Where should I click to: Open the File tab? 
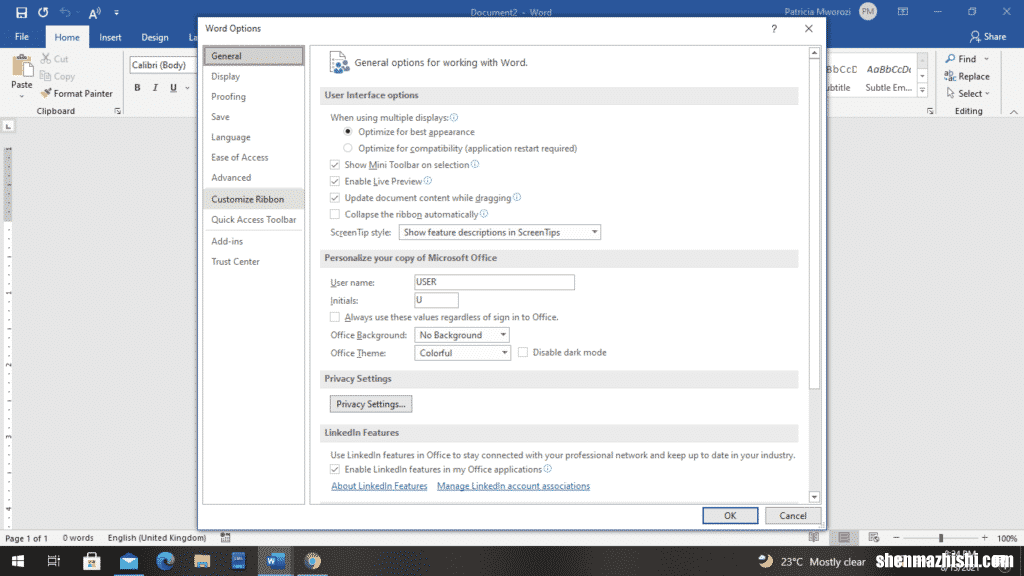coord(22,37)
